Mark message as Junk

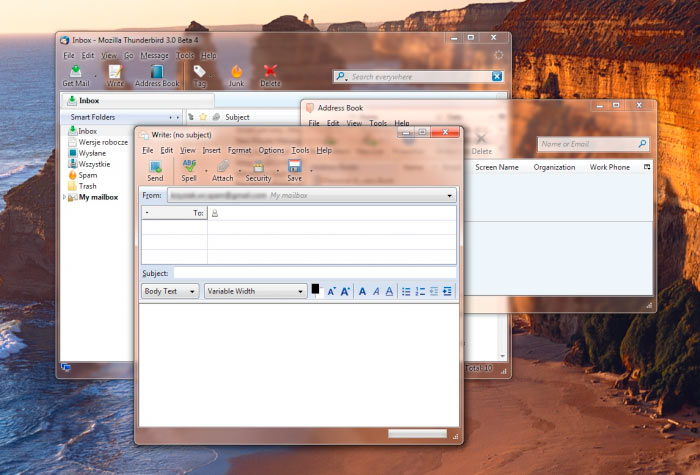tap(236, 76)
